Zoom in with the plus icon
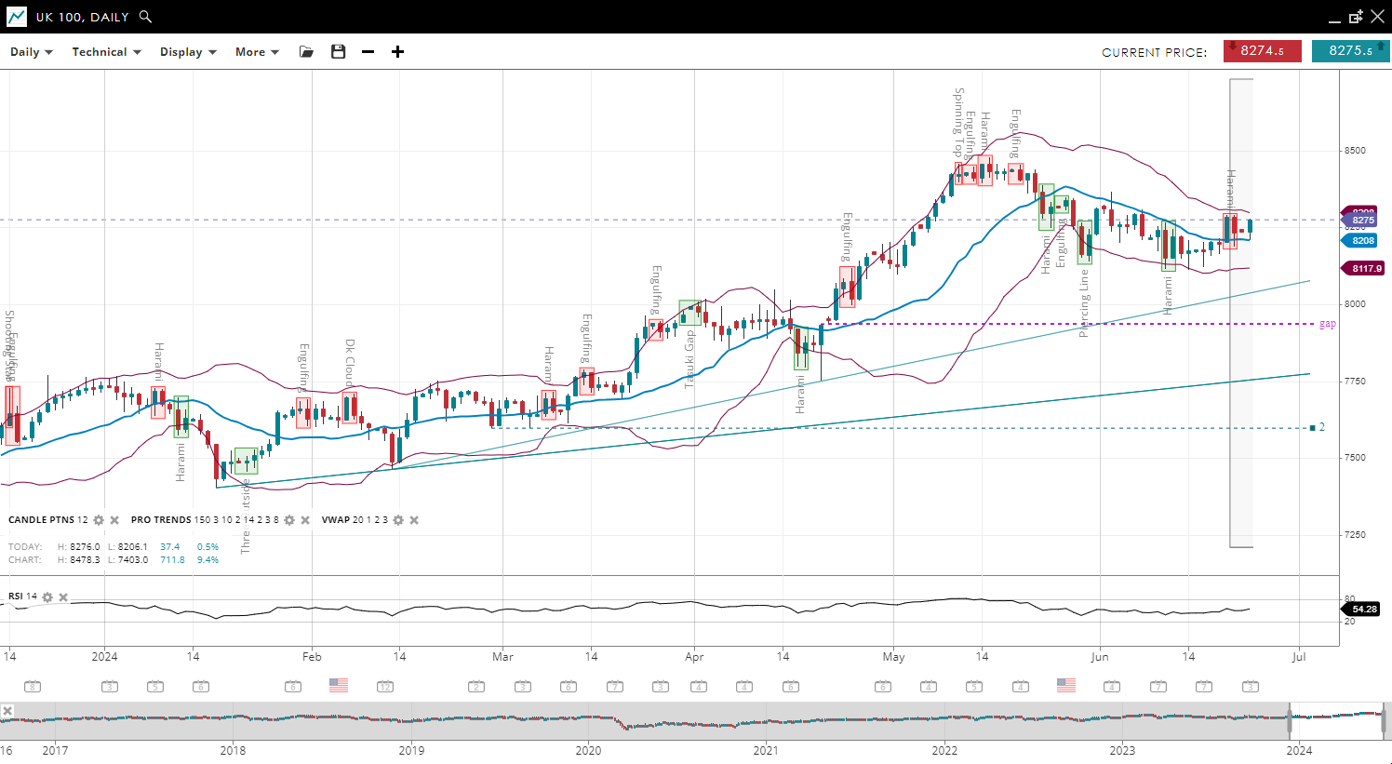 (x=398, y=52)
